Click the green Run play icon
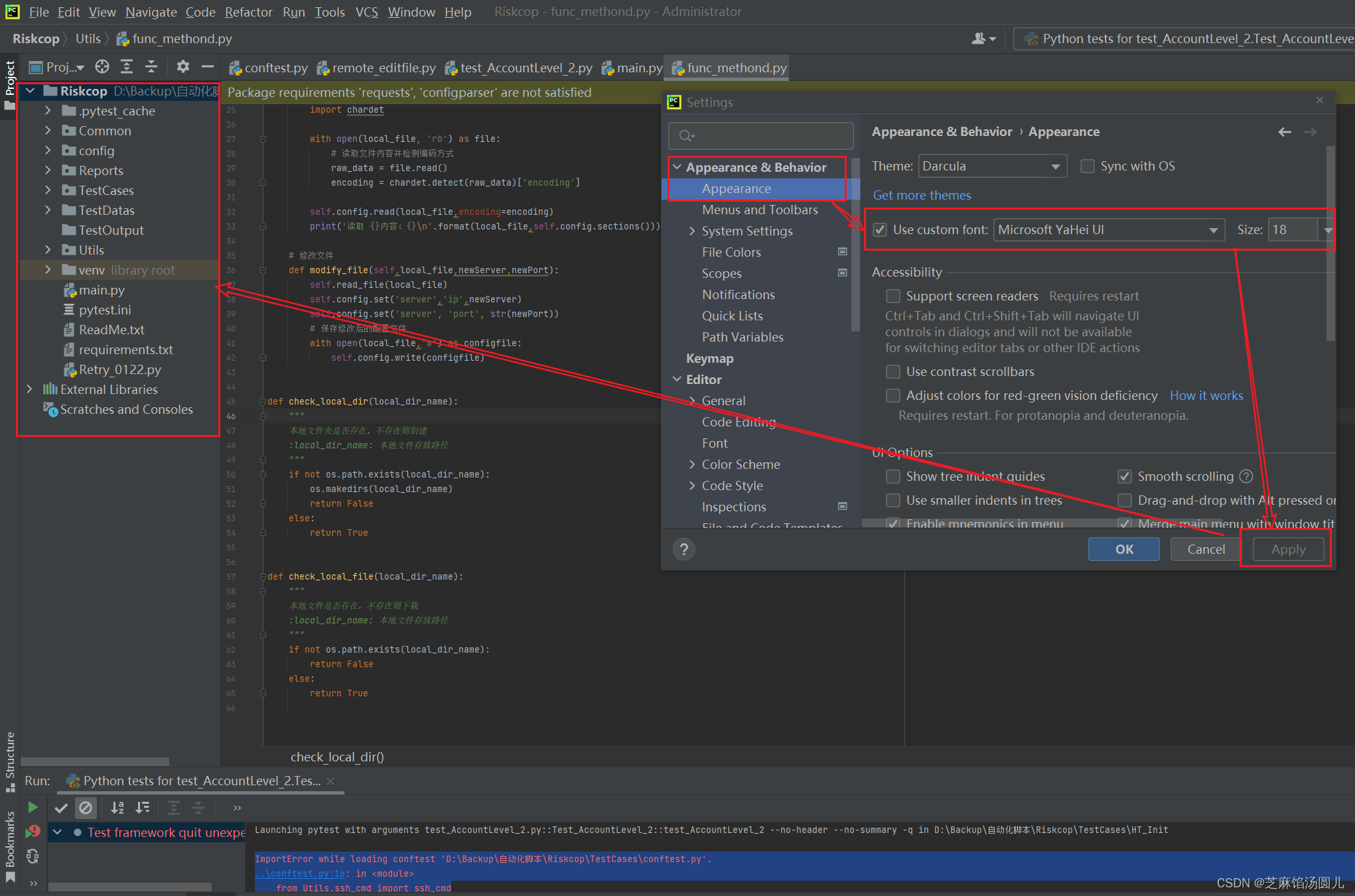Image resolution: width=1355 pixels, height=896 pixels. [x=33, y=807]
